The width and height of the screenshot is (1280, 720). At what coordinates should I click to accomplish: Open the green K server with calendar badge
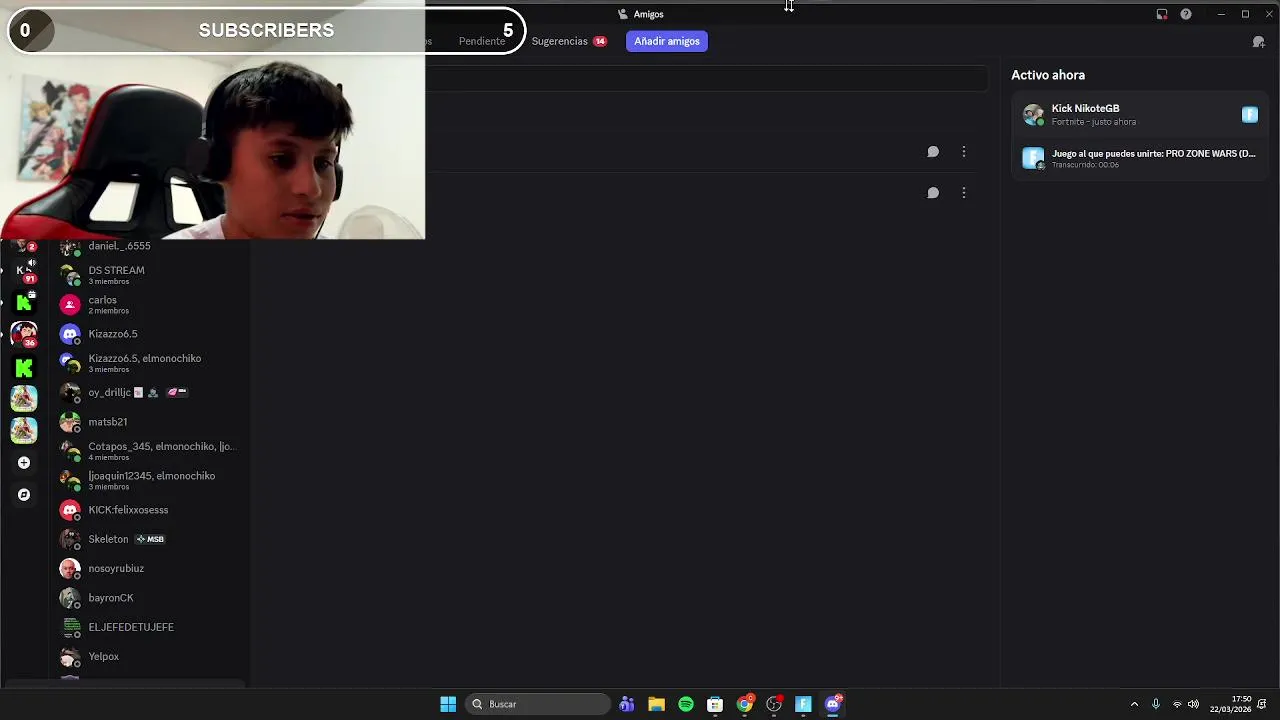click(24, 302)
